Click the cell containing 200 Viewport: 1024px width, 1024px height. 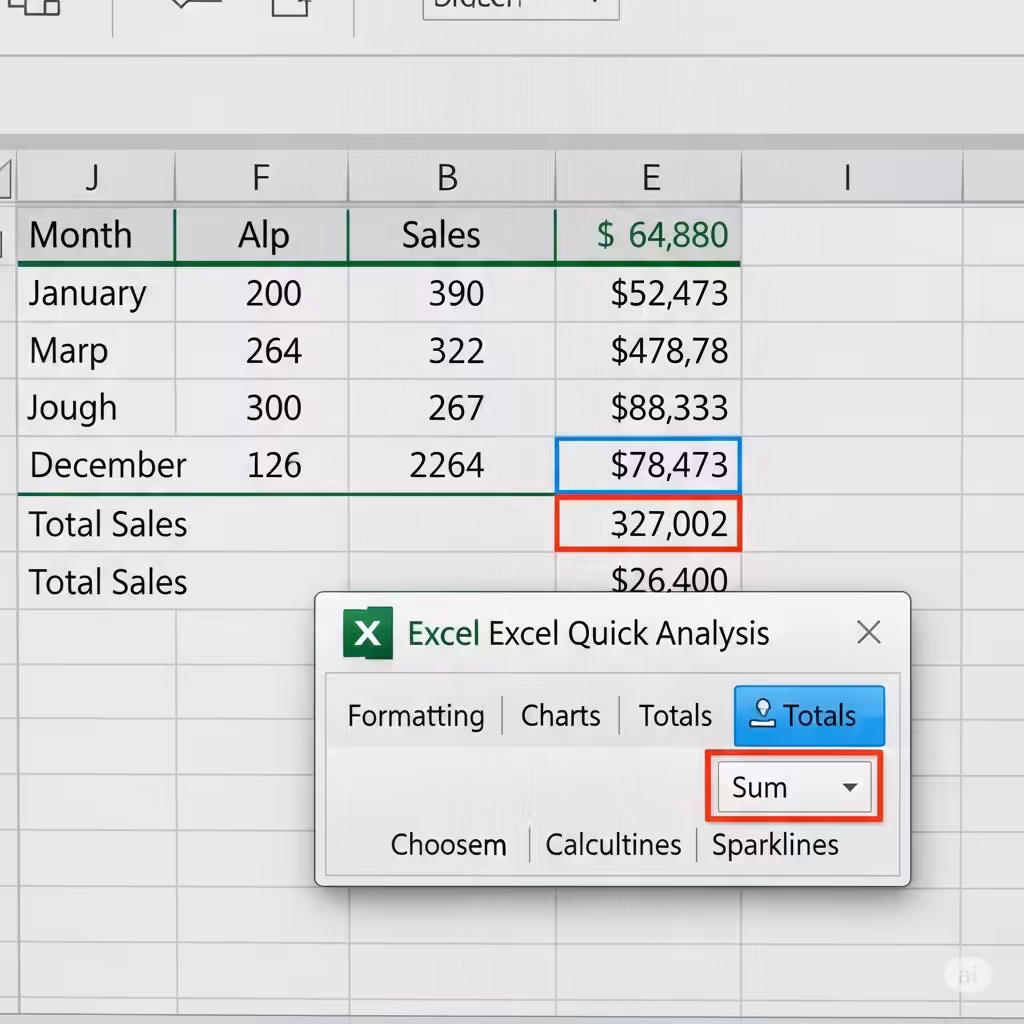pyautogui.click(x=261, y=293)
